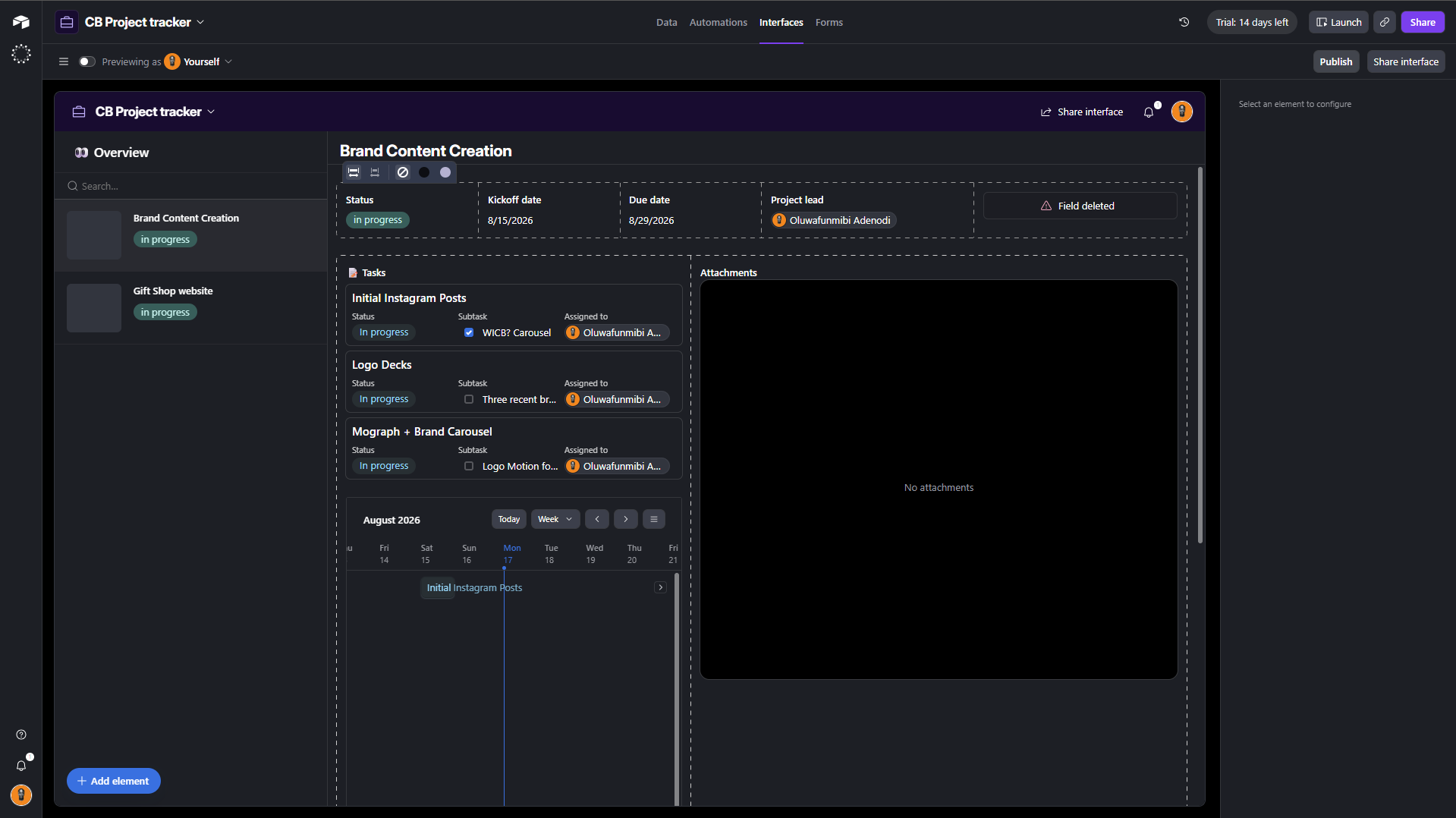This screenshot has width=1456, height=818.
Task: Check the Three recent br... subtask
Action: [x=469, y=399]
